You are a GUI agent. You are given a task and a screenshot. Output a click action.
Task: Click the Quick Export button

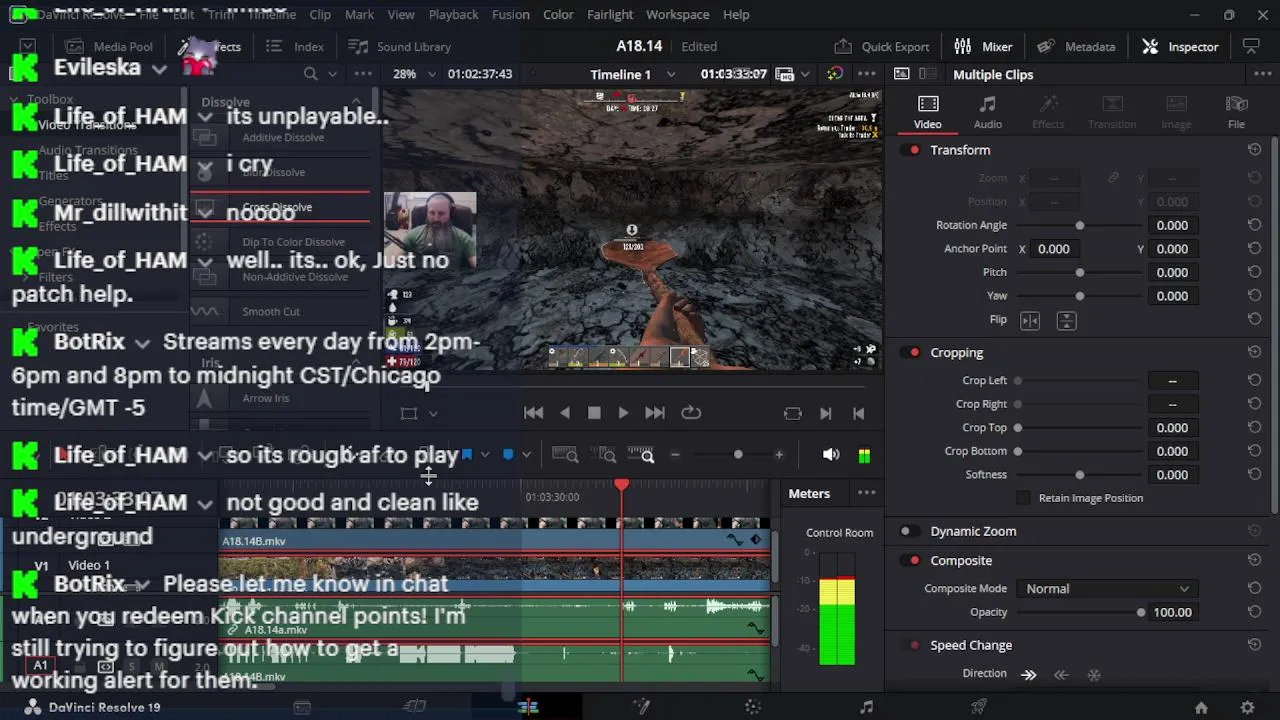pyautogui.click(x=882, y=46)
